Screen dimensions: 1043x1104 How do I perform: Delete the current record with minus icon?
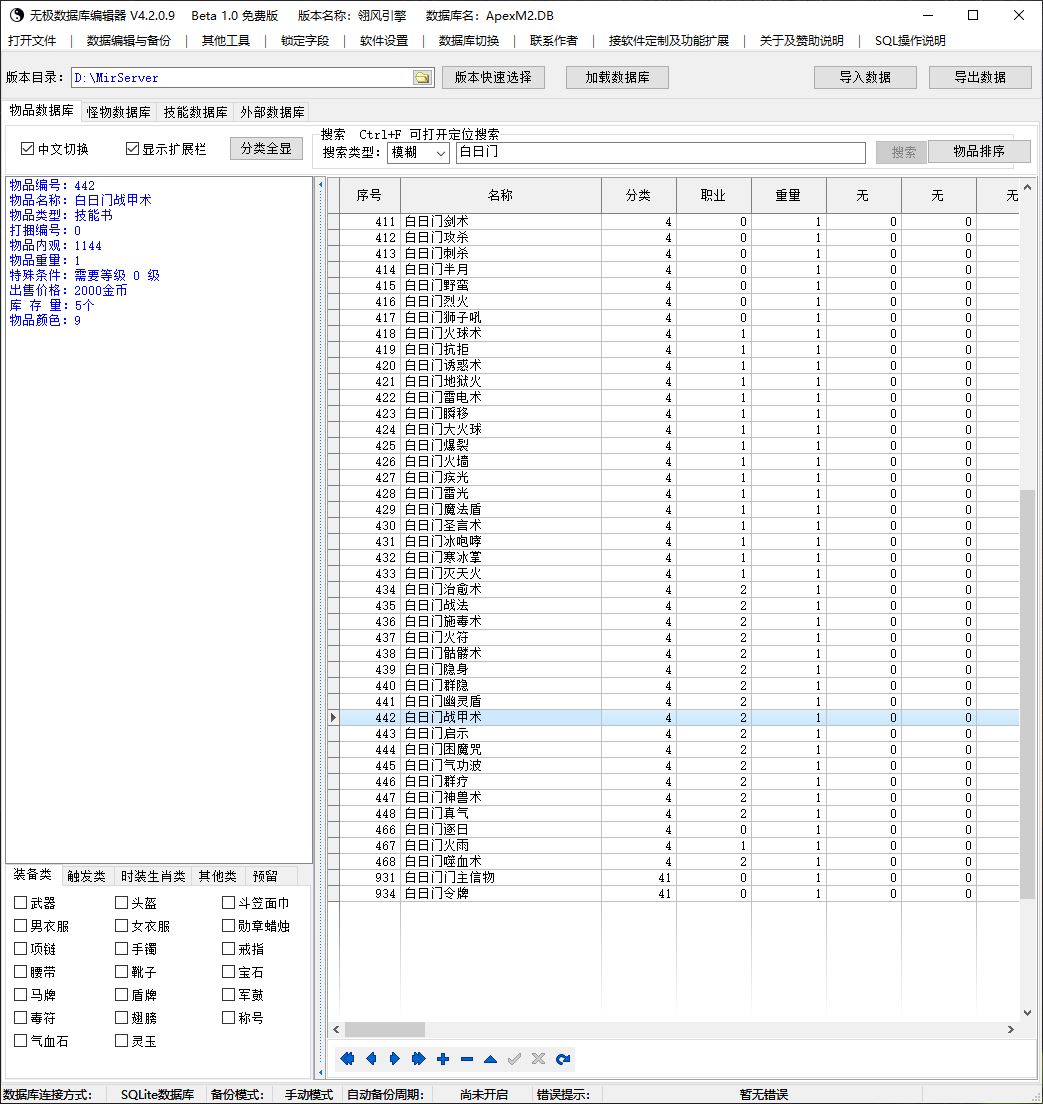point(467,1059)
